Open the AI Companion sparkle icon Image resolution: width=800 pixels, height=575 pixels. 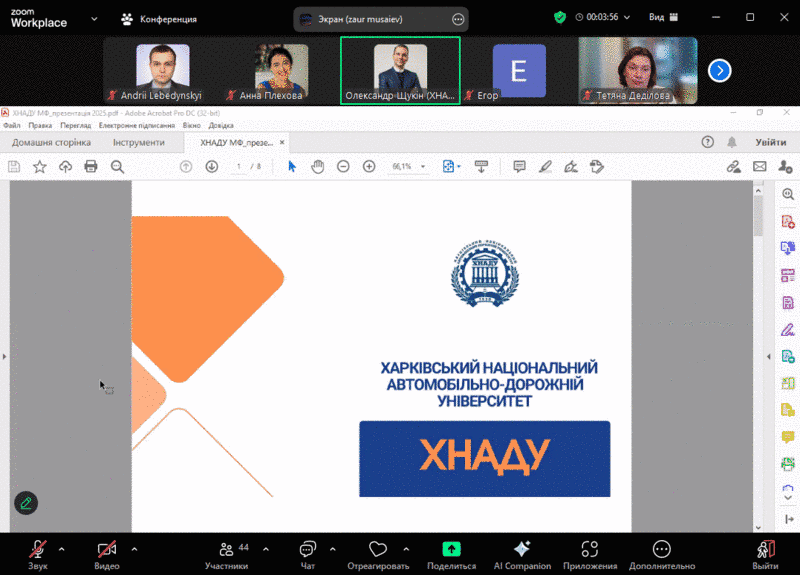click(522, 549)
